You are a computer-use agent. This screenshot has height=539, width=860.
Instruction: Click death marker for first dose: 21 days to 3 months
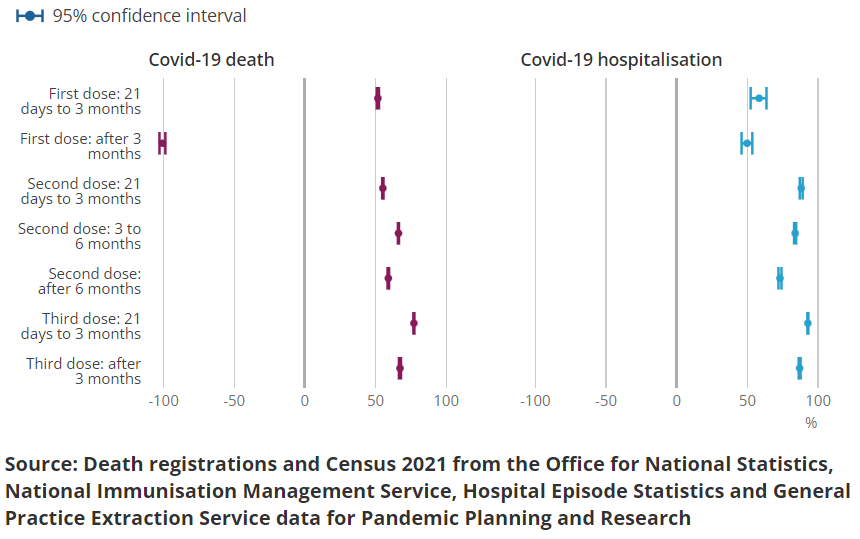click(377, 98)
